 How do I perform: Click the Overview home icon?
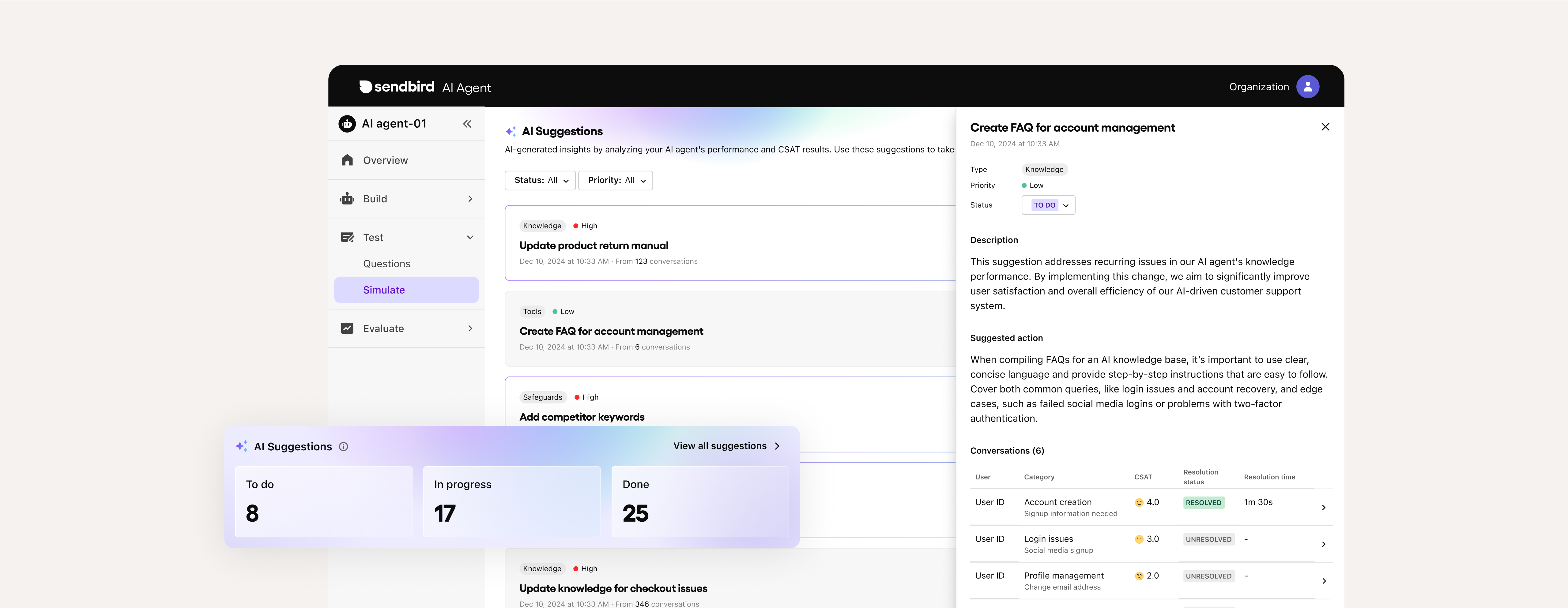[x=347, y=160]
